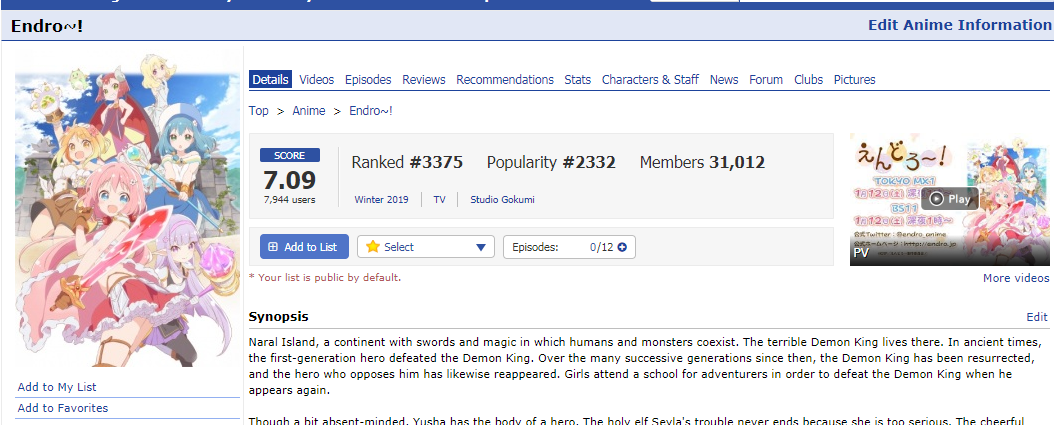Click the Endro~! cover poster image
Viewport: 1054px width, 425px height.
127,210
